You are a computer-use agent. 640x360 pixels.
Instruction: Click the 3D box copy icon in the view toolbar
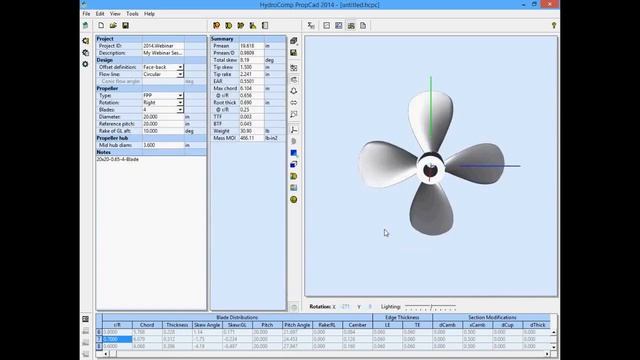(x=293, y=41)
